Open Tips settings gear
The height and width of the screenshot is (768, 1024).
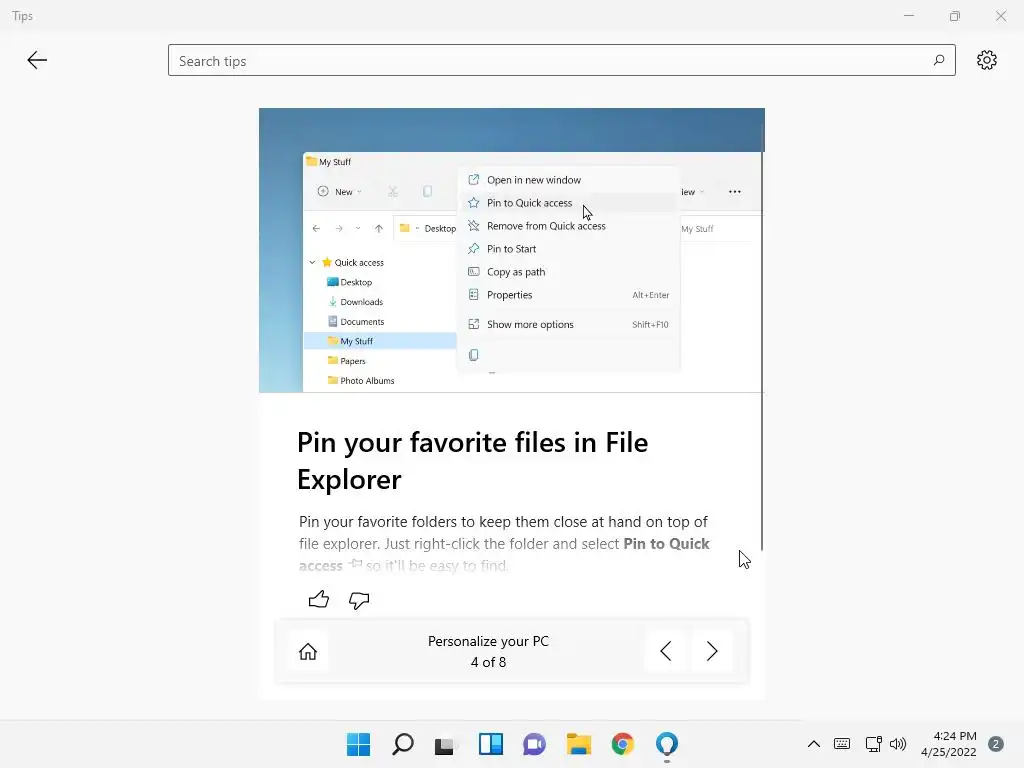coord(986,60)
